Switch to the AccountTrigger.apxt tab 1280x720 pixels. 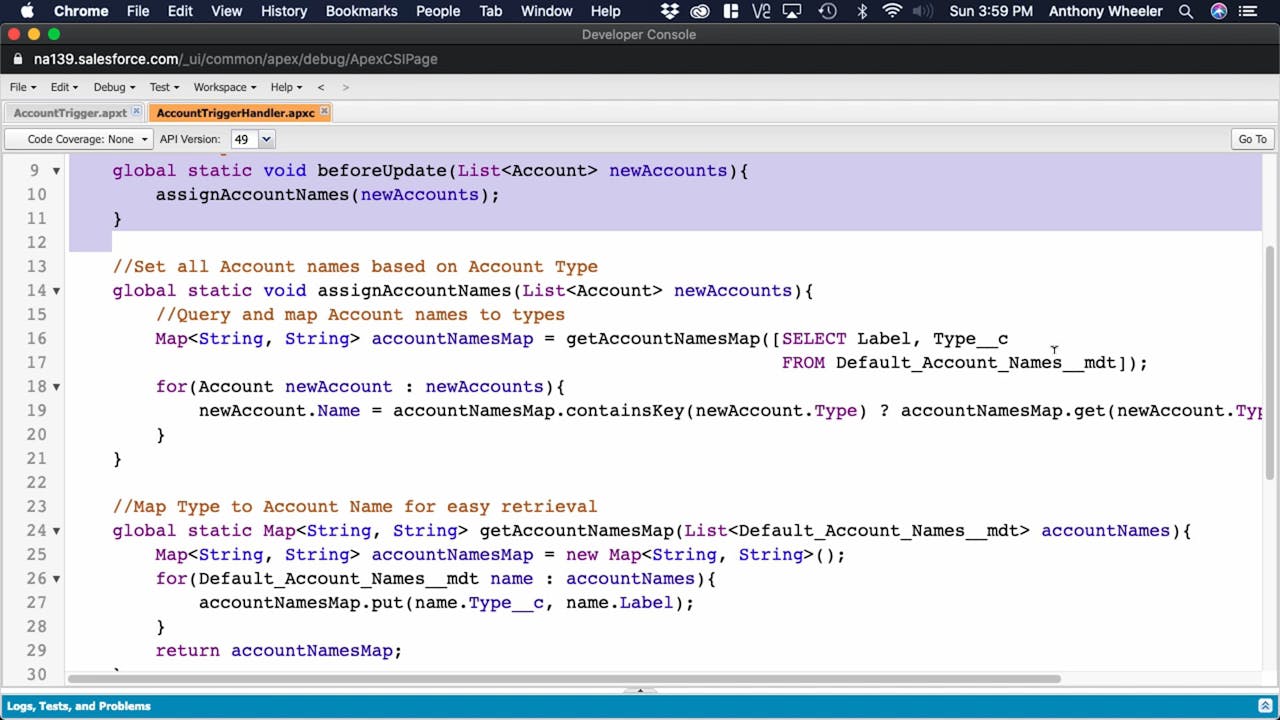[x=70, y=113]
